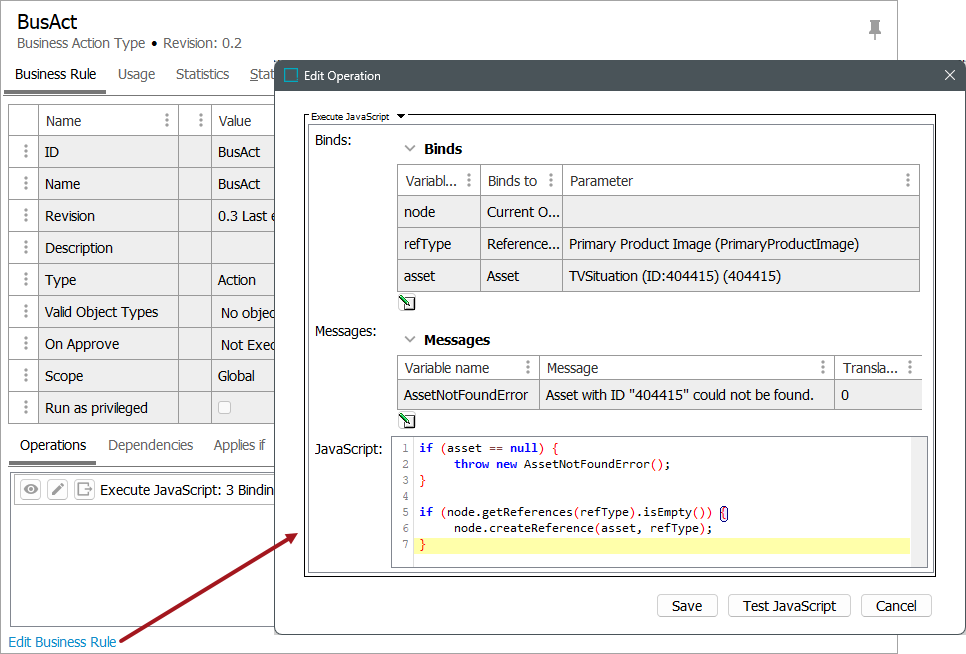Open the Execute JavaScript operation type dropdown
The width and height of the screenshot is (966, 654).
pos(401,117)
